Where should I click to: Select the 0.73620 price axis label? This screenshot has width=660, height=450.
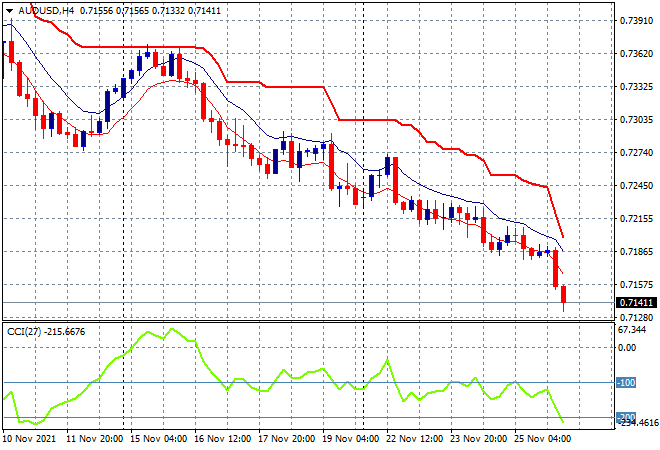click(x=637, y=53)
